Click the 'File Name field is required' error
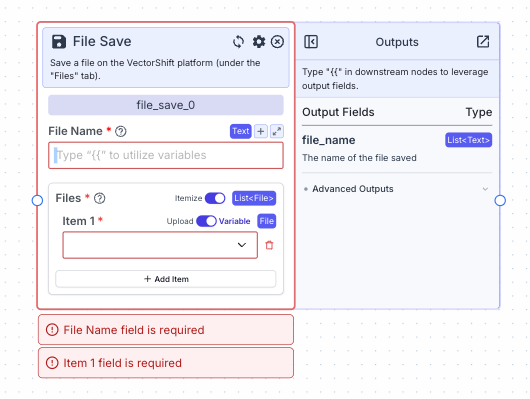Viewport: 530px width, 399px height. pos(166,330)
